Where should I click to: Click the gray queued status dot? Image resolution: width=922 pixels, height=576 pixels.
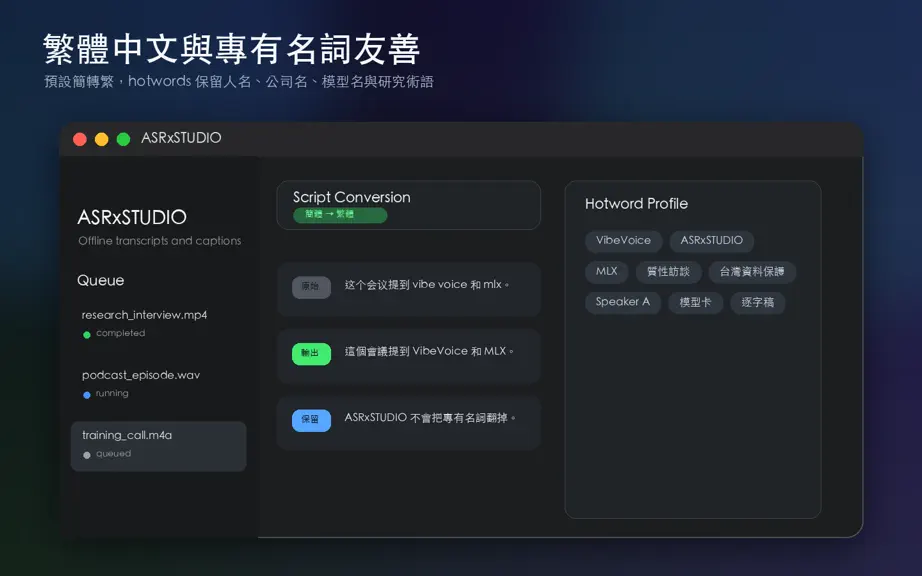point(87,455)
